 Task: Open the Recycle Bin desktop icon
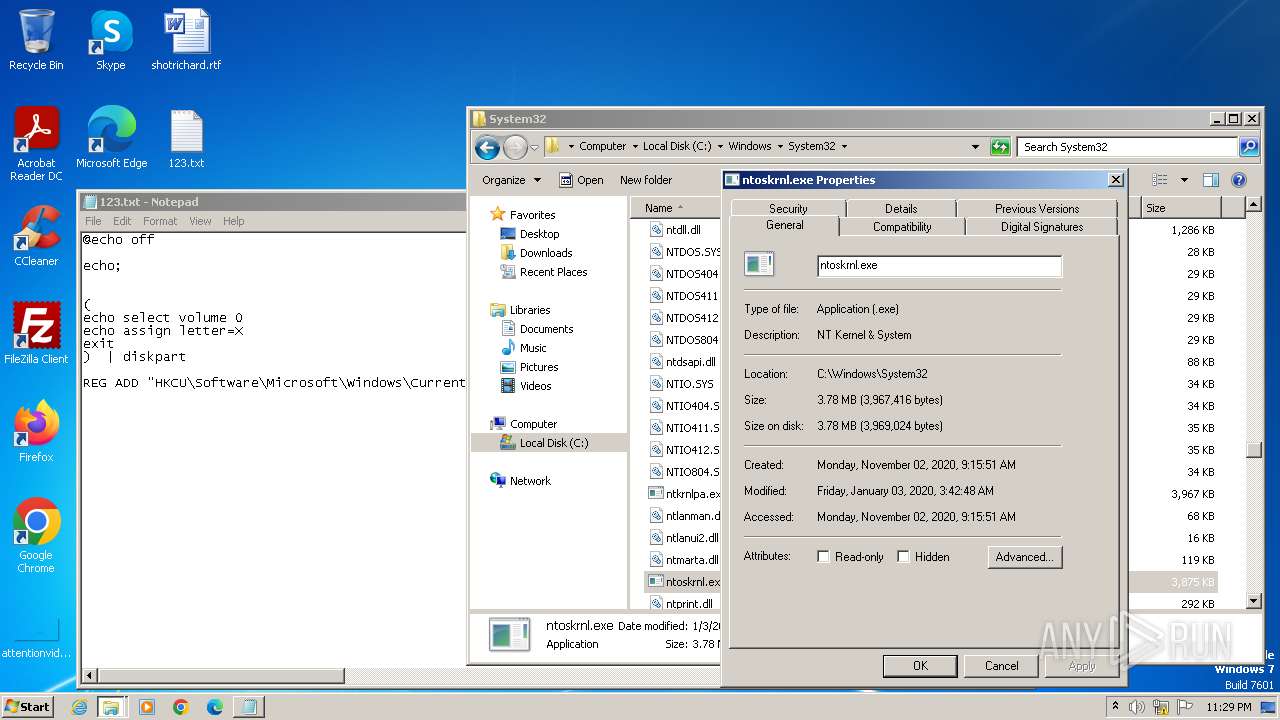point(36,40)
